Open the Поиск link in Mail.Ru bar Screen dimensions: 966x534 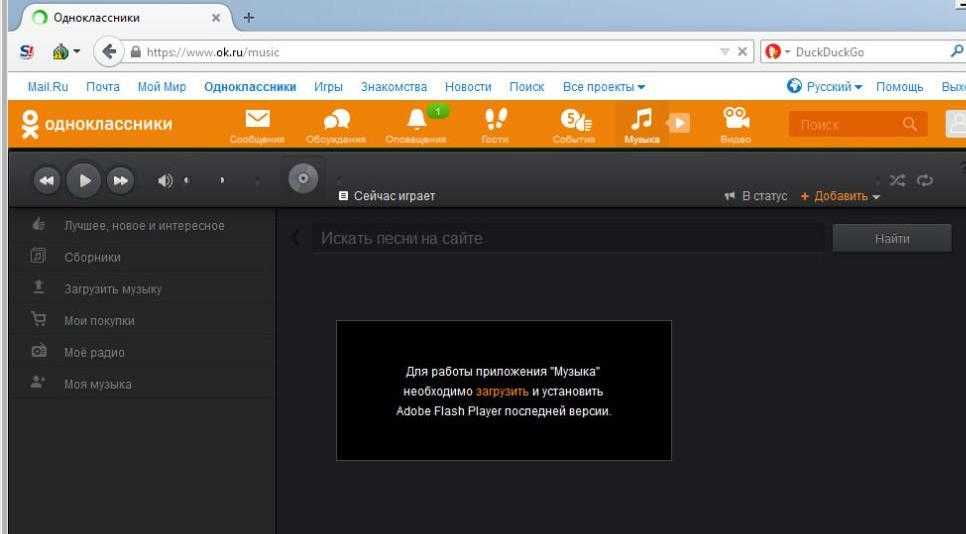coord(527,87)
